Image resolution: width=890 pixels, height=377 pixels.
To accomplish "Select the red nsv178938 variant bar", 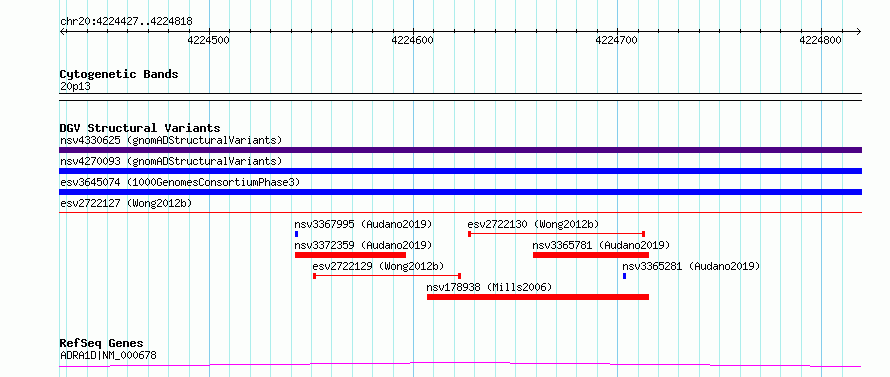I will (x=538, y=297).
